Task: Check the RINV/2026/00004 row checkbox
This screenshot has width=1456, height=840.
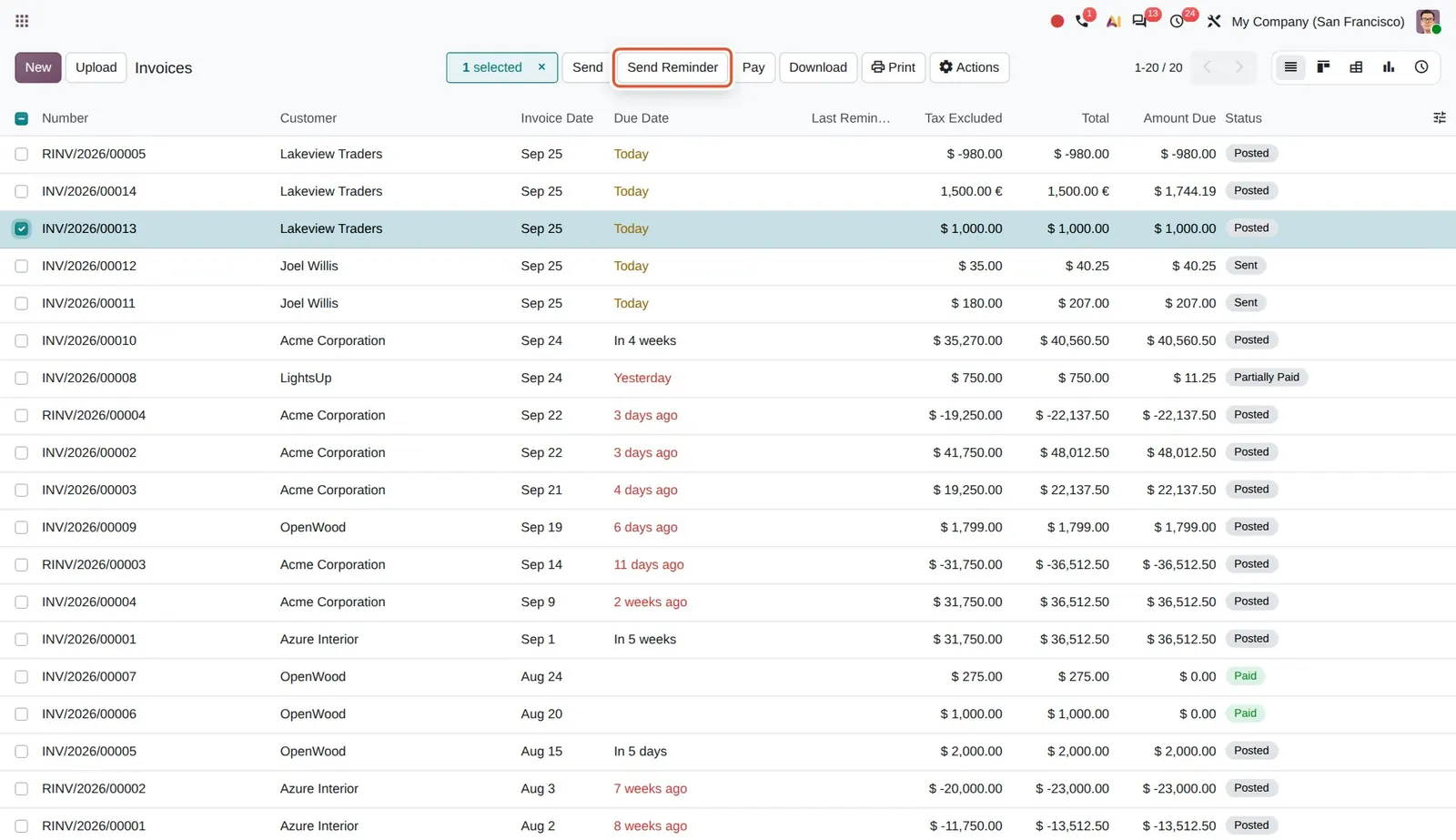Action: (22, 416)
